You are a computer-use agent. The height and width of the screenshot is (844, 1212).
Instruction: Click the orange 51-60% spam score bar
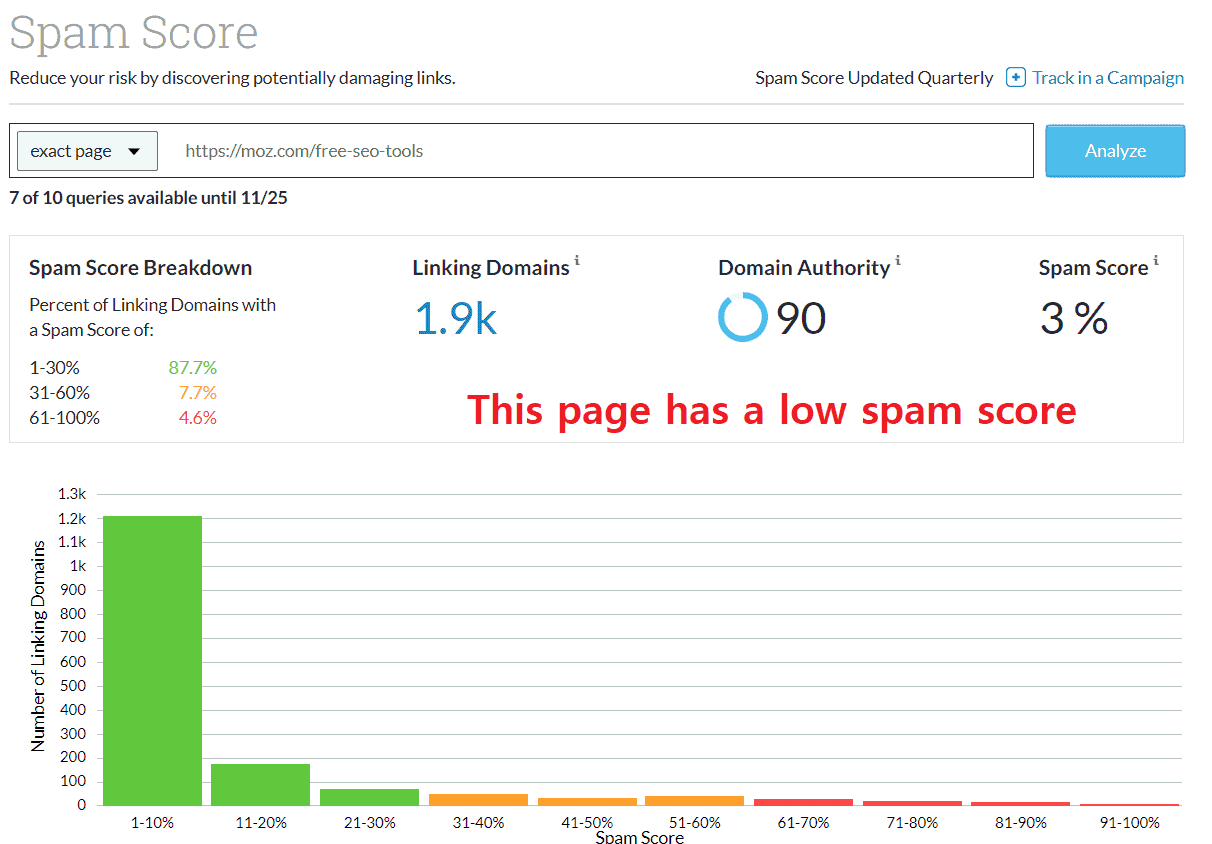[x=695, y=800]
